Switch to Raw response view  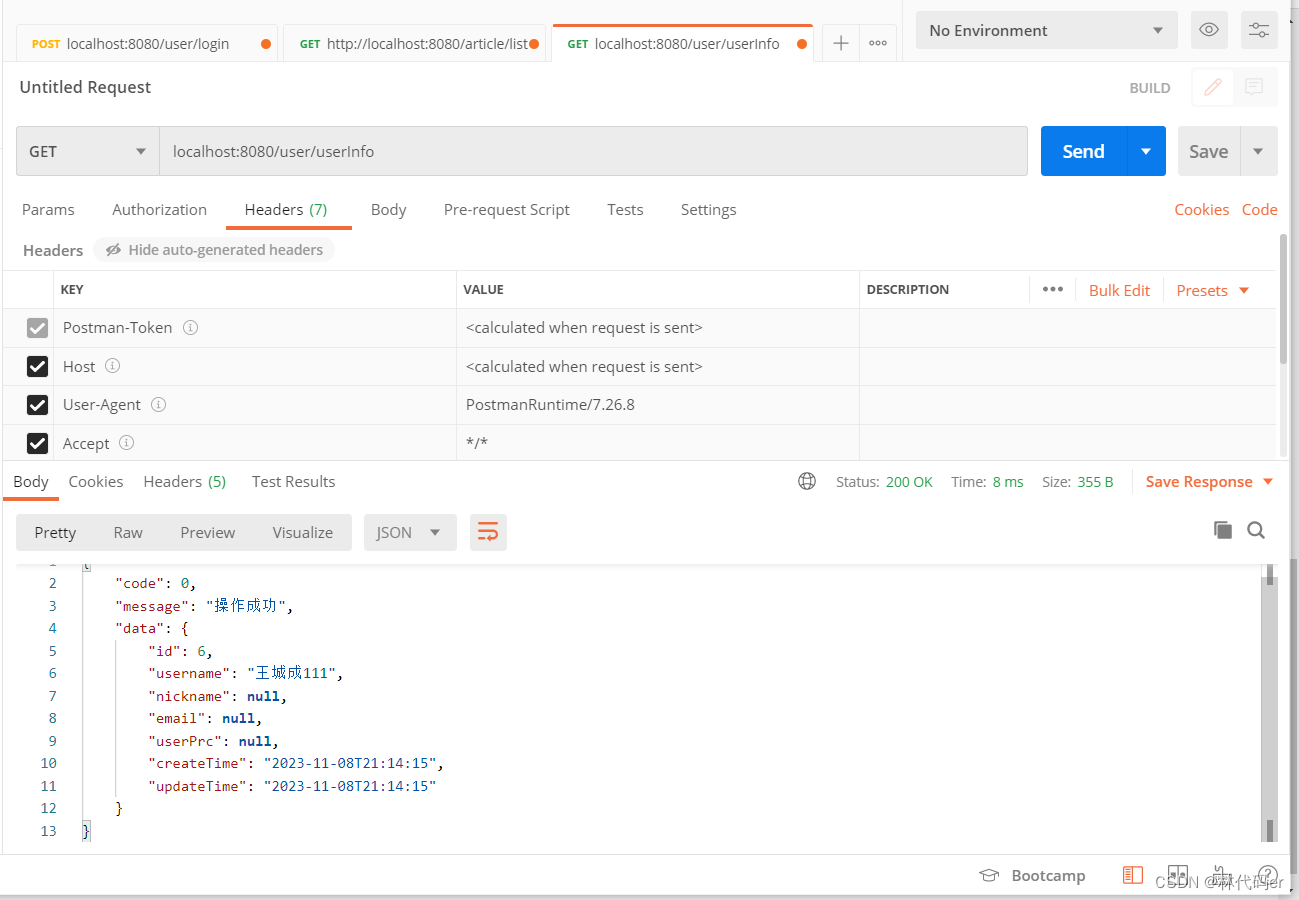128,532
